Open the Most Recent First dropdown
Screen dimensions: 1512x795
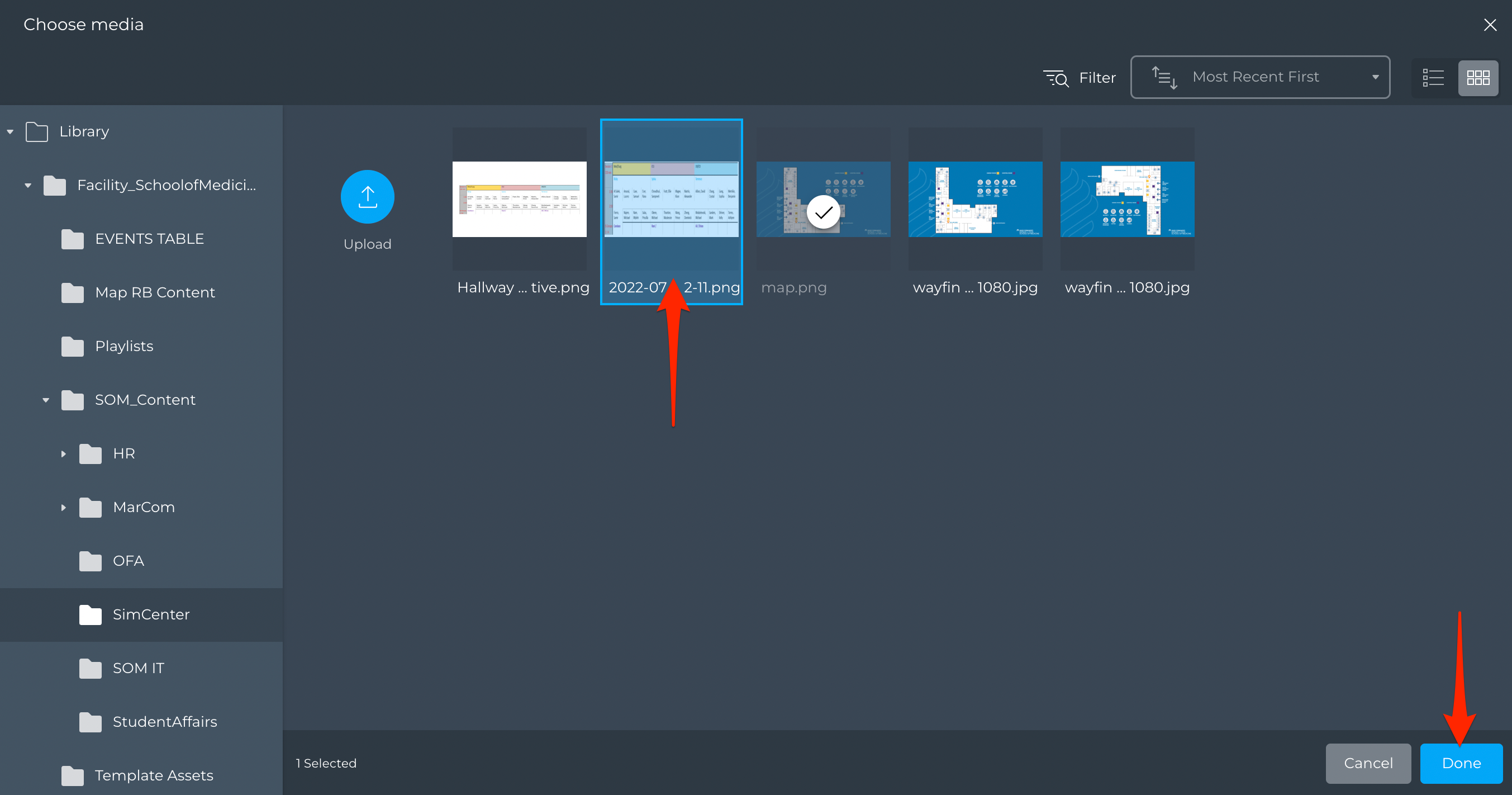(x=1260, y=77)
